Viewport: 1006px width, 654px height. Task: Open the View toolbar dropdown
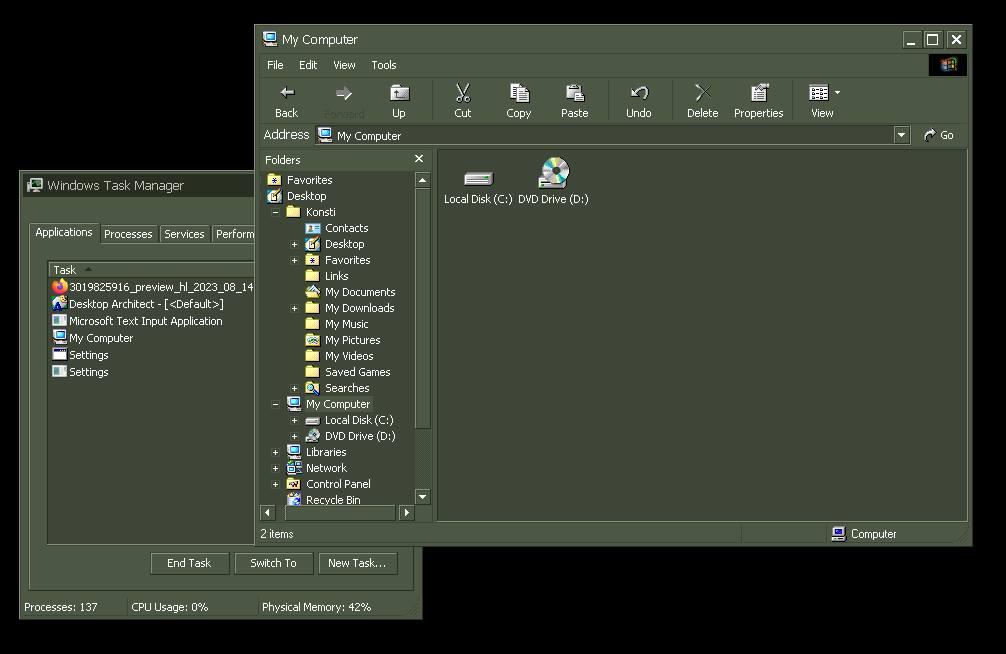[x=837, y=93]
